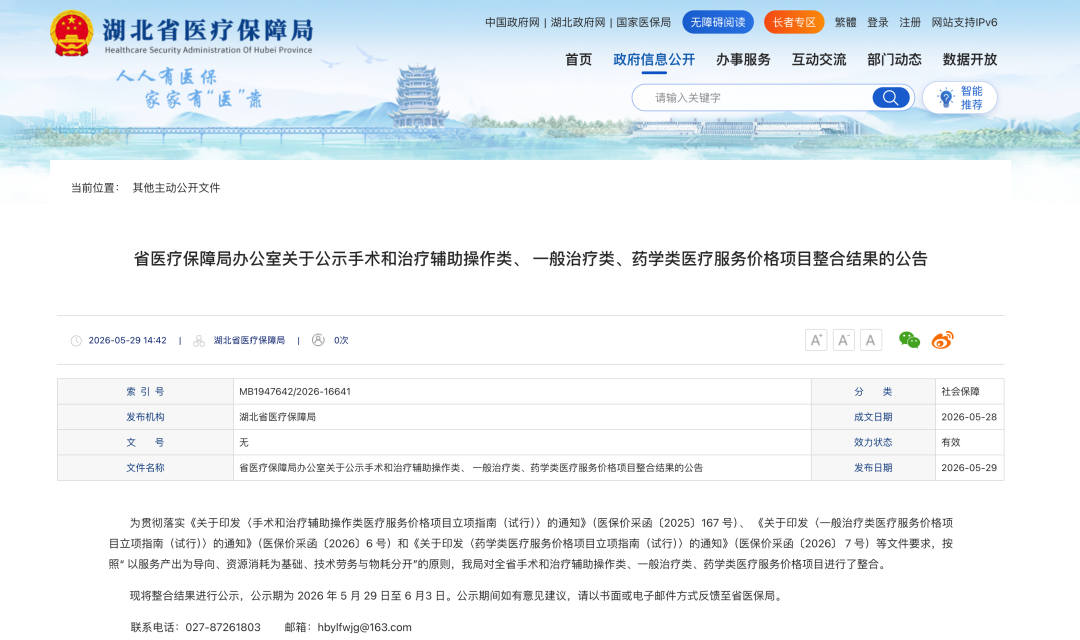The image size is (1080, 640).
Task: Open 互动交流 navigation item
Action: point(819,59)
